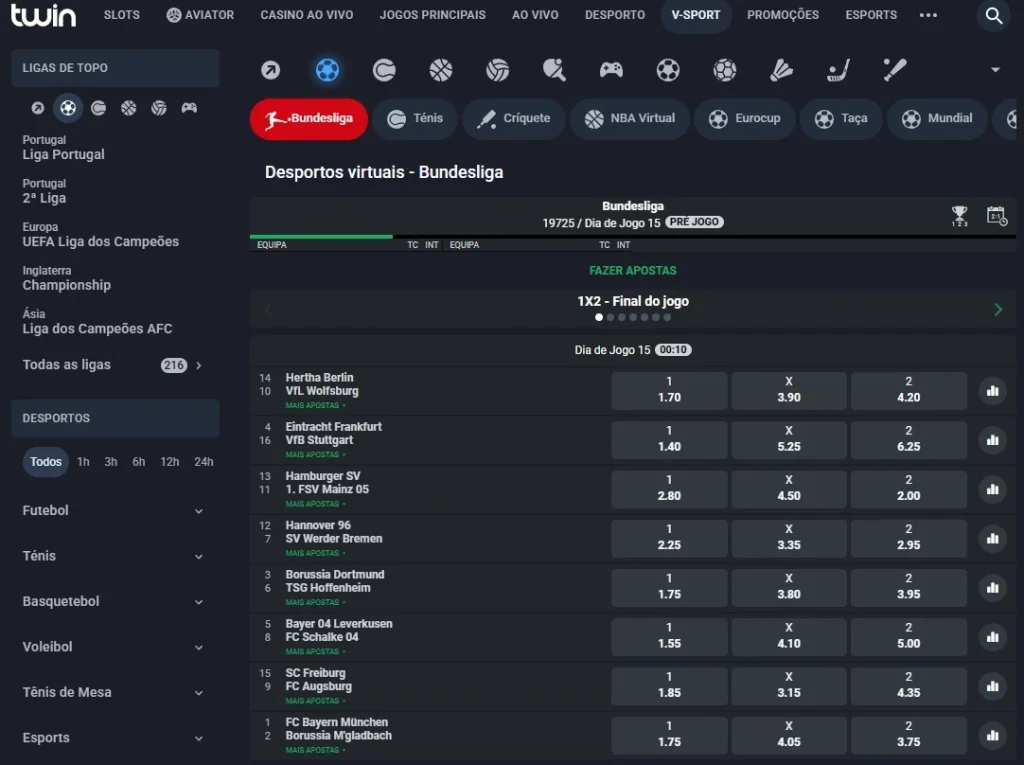The image size is (1024, 765).
Task: Open the trophy standings icon
Action: pos(959,216)
